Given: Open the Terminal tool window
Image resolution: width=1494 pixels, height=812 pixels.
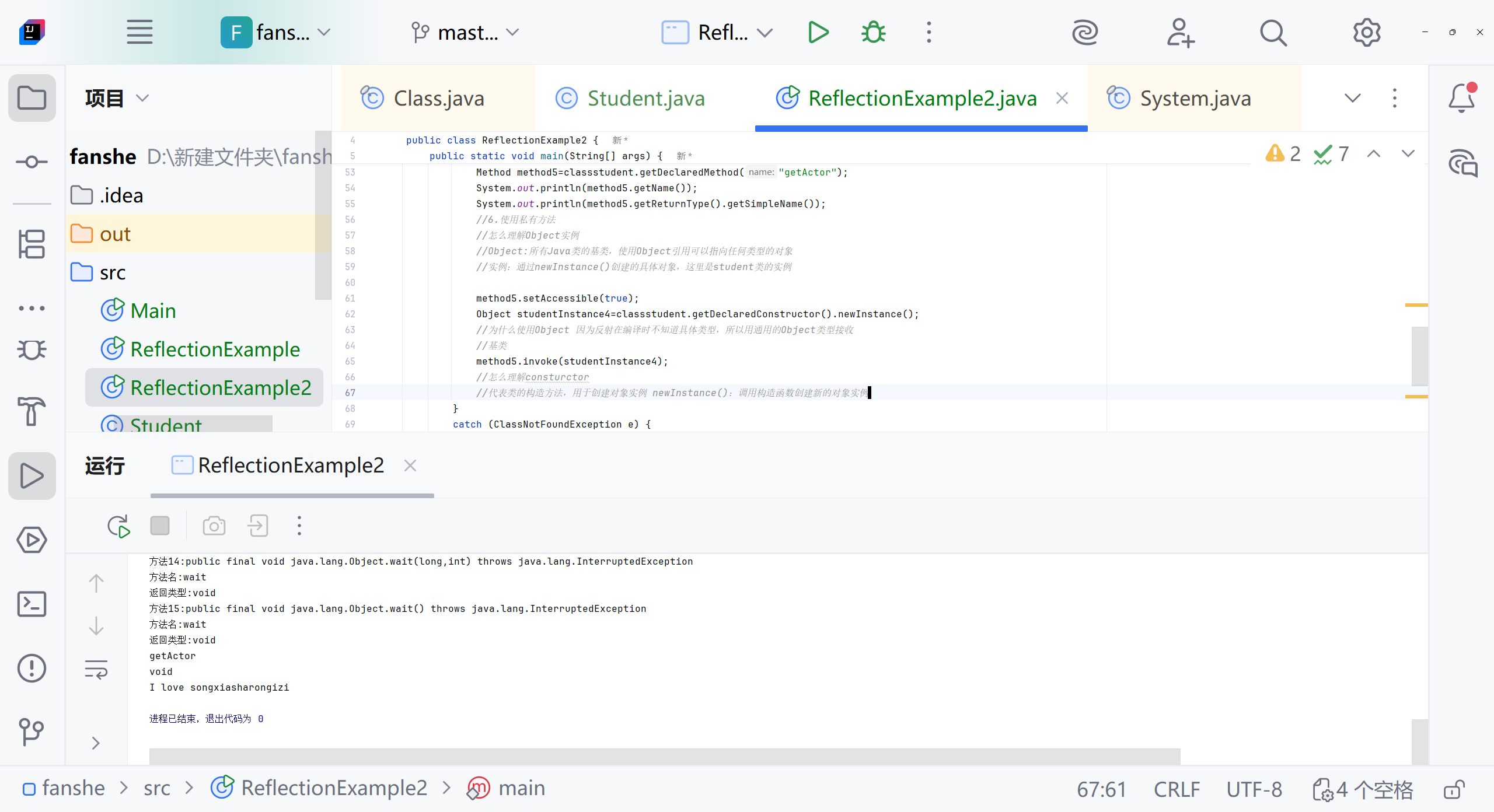Looking at the screenshot, I should (x=32, y=604).
